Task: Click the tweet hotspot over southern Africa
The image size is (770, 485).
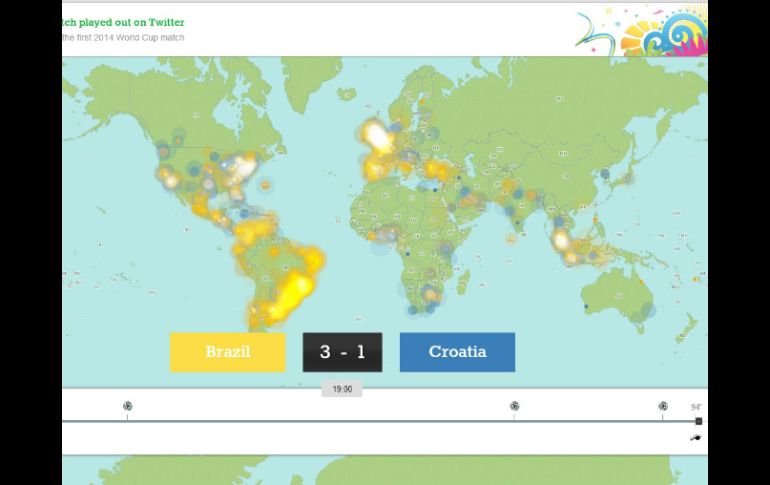Action: point(430,294)
